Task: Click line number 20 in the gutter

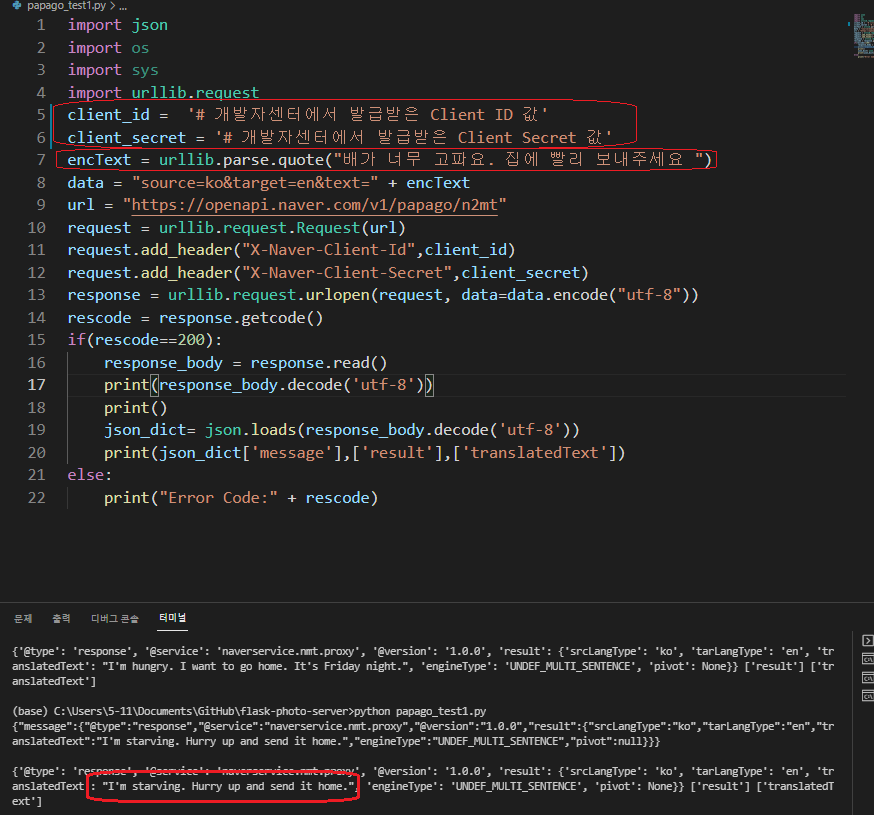Action: (36, 453)
